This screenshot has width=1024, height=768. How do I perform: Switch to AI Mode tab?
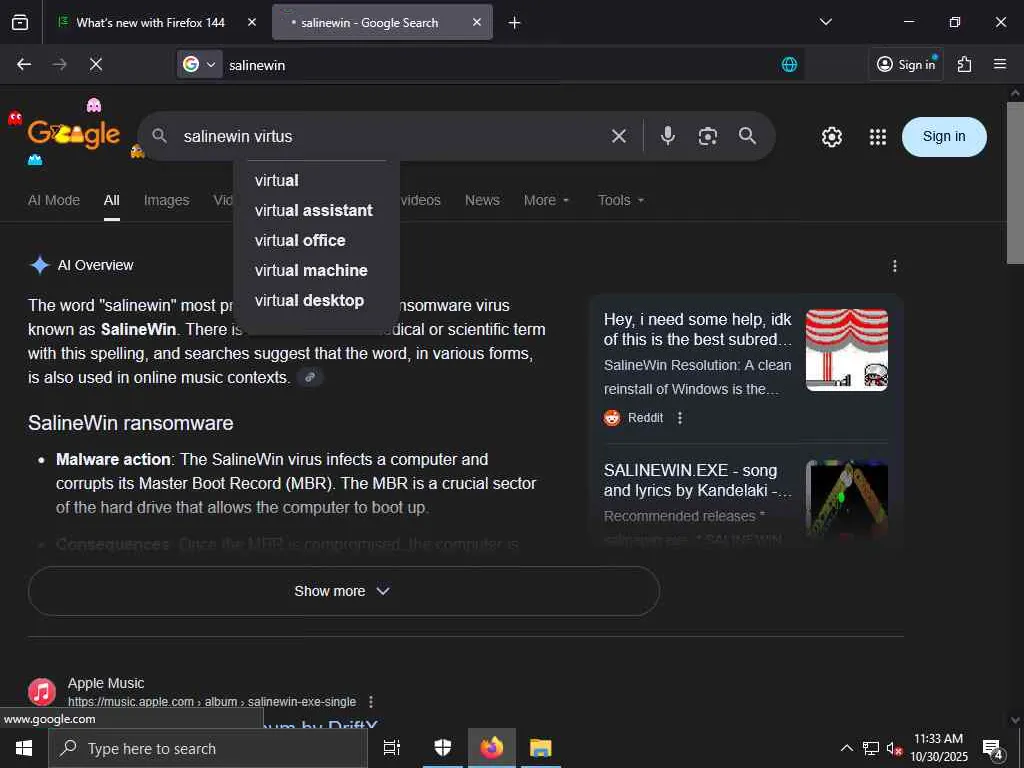(54, 200)
